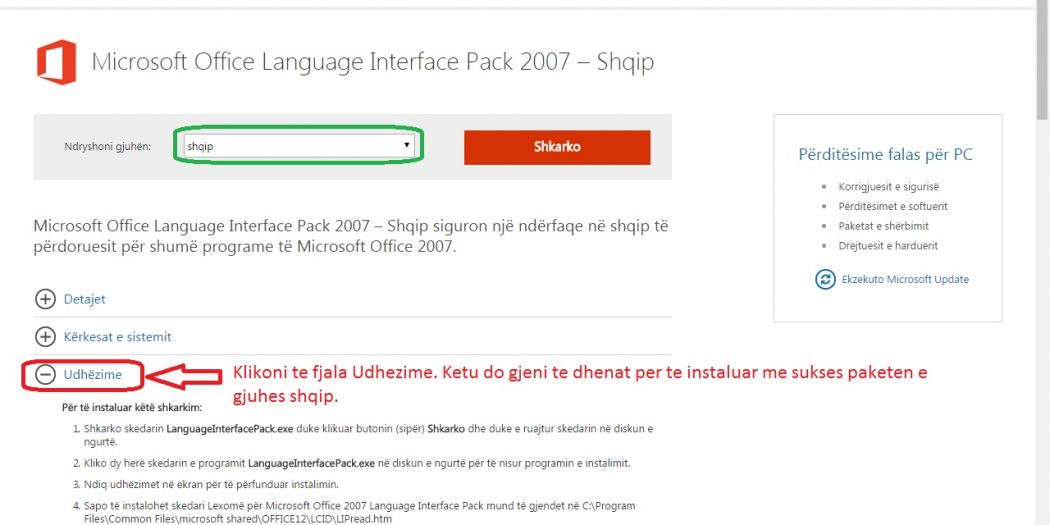1050x525 pixels.
Task: Click the plus icon beside Detajet
Action: [x=45, y=299]
